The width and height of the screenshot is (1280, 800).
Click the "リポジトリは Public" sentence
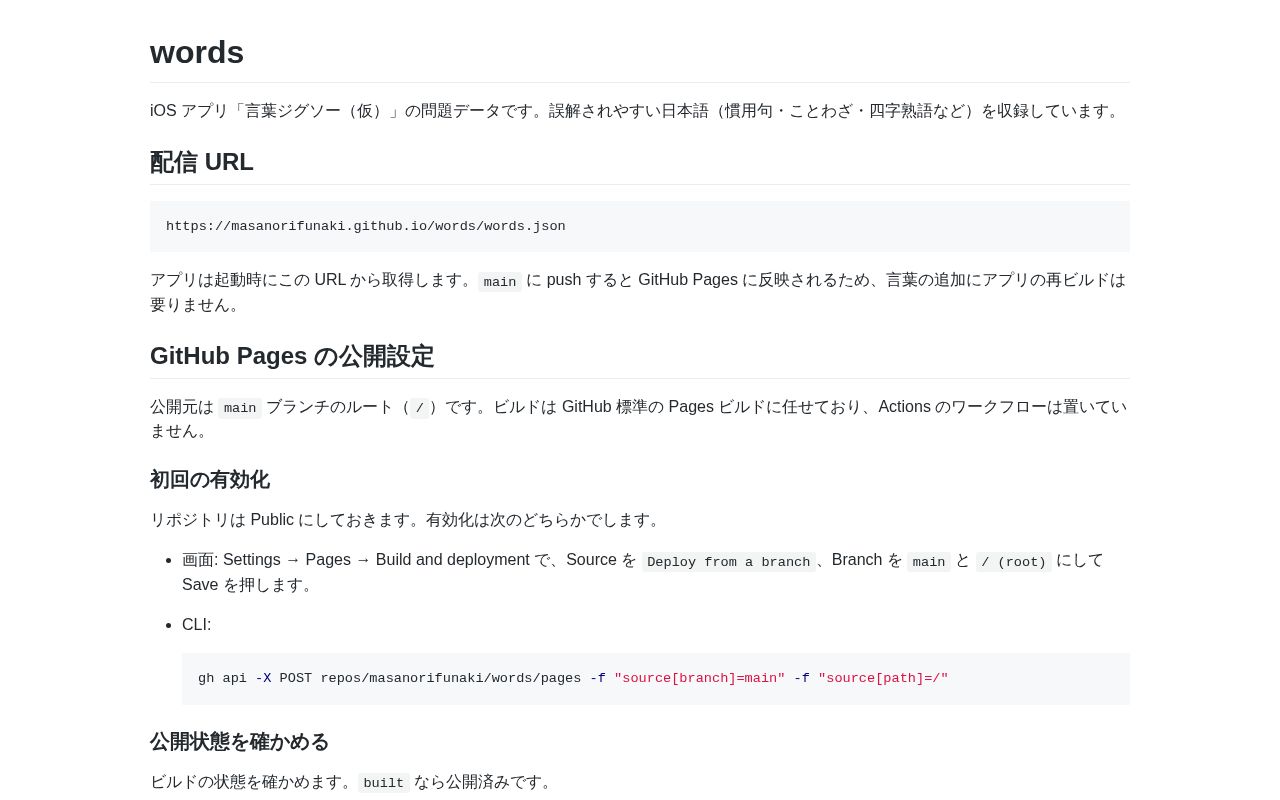(x=406, y=520)
